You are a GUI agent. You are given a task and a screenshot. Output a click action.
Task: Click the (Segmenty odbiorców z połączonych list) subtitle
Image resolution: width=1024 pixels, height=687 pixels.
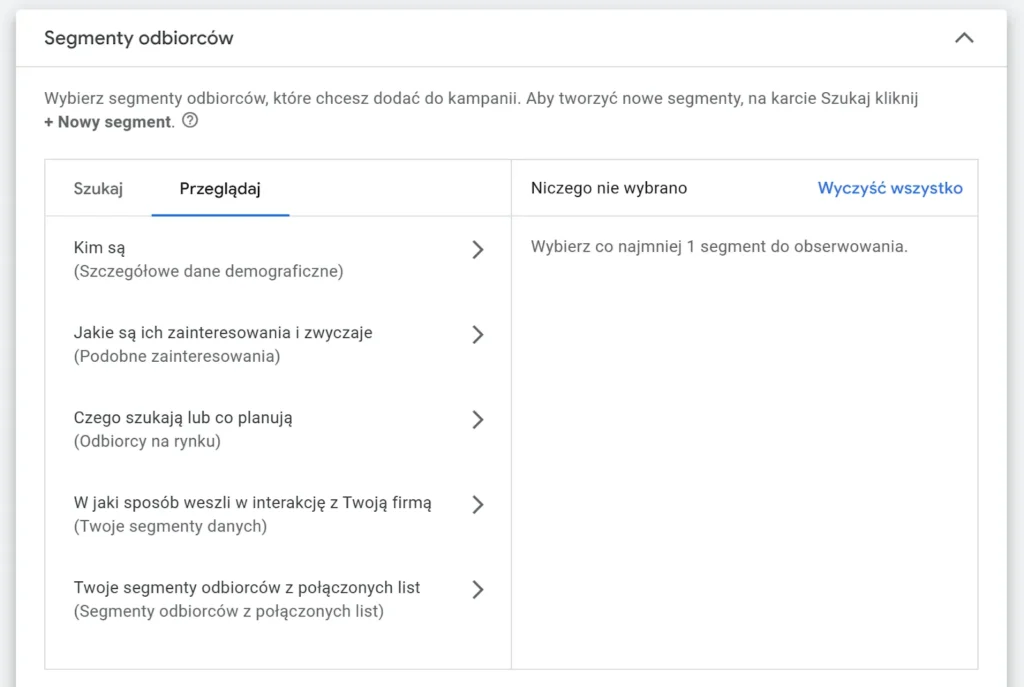[x=228, y=611]
